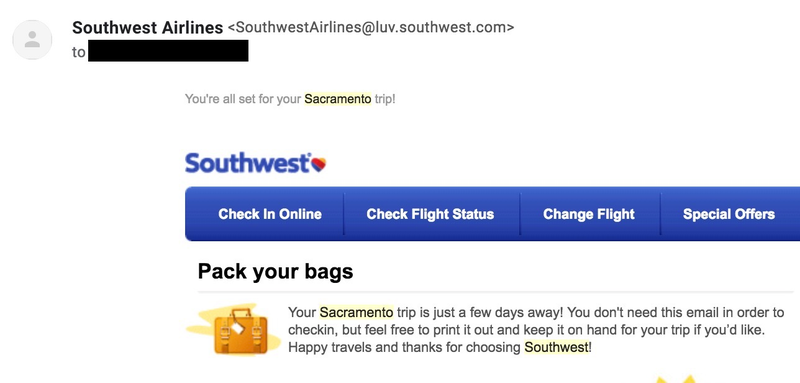Go to Special Offers in navigation
Viewport: 800px width, 383px height.
click(729, 214)
